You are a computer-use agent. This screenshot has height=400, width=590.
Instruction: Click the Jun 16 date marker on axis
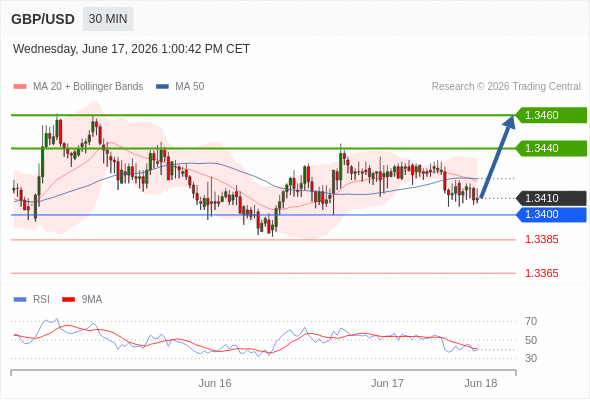tap(215, 383)
